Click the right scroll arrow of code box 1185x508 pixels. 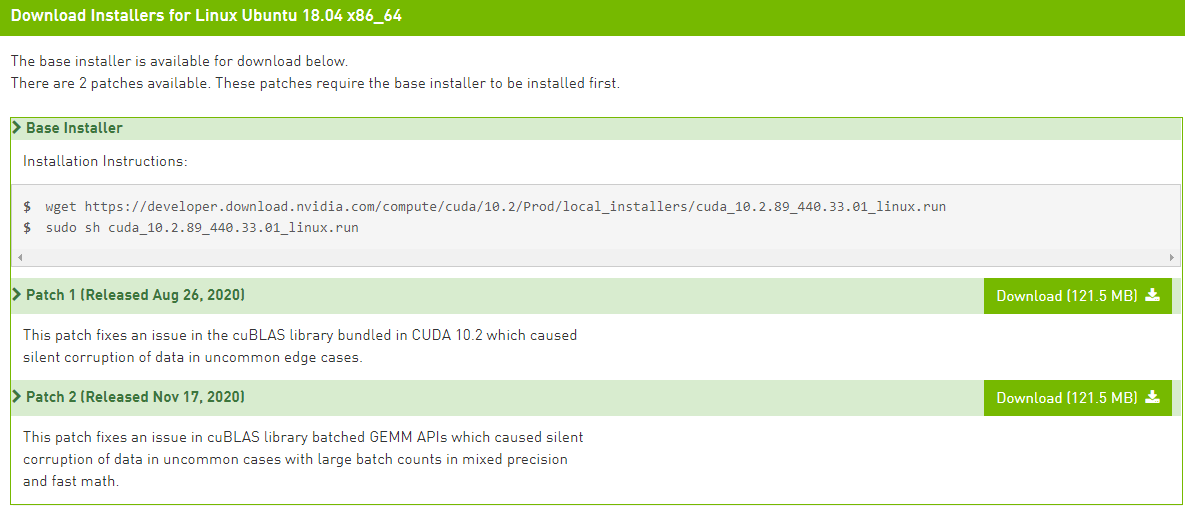(1172, 257)
